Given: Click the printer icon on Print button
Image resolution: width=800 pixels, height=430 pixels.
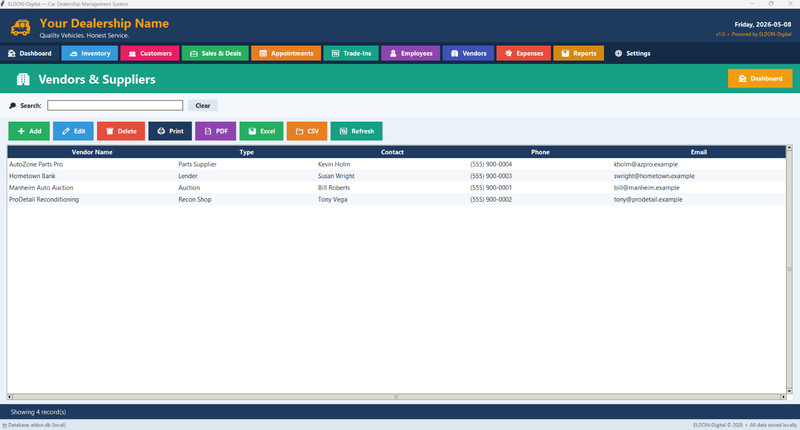Looking at the screenshot, I should click(161, 131).
